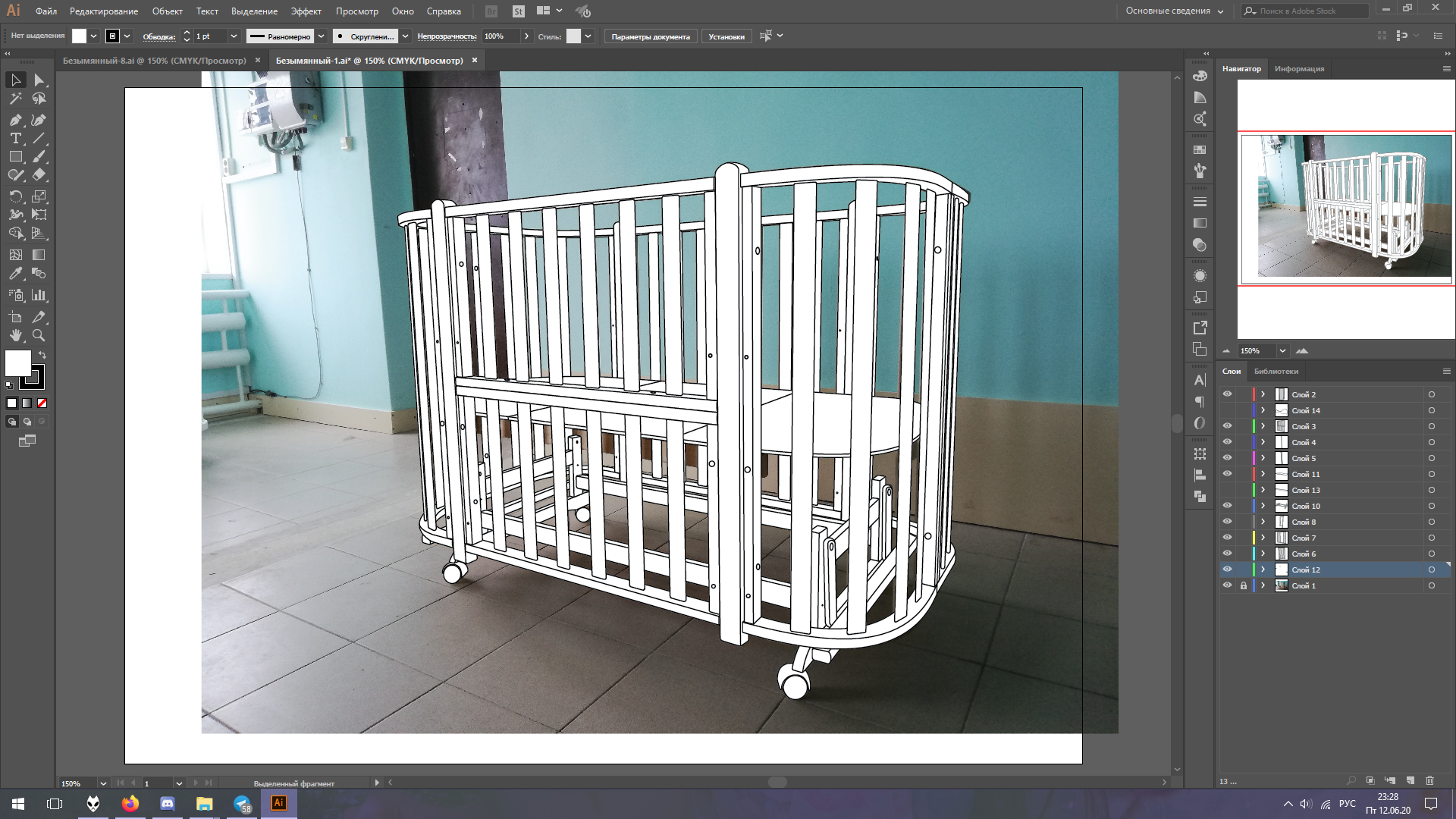Click the white Fill color swatch
Image resolution: width=1456 pixels, height=819 pixels.
tap(17, 362)
